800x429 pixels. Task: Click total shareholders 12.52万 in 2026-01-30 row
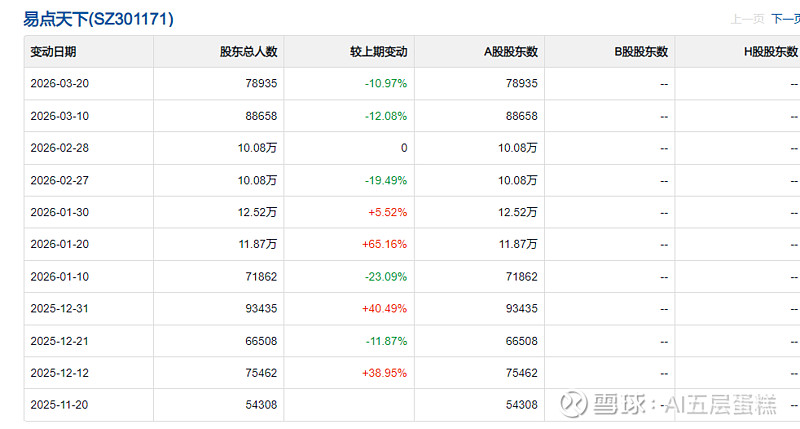[x=258, y=212]
